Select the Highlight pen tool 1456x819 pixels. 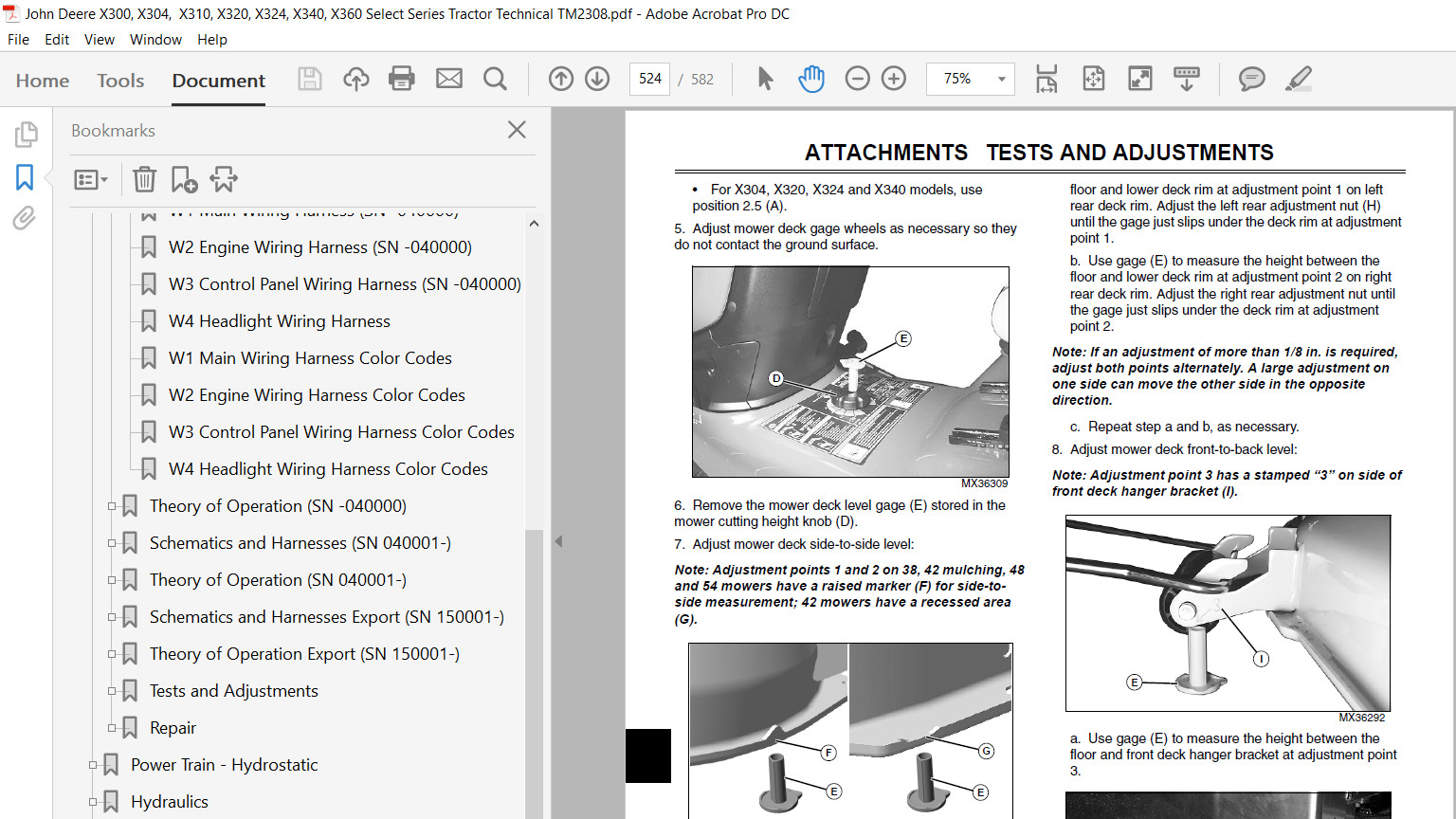tap(1299, 79)
